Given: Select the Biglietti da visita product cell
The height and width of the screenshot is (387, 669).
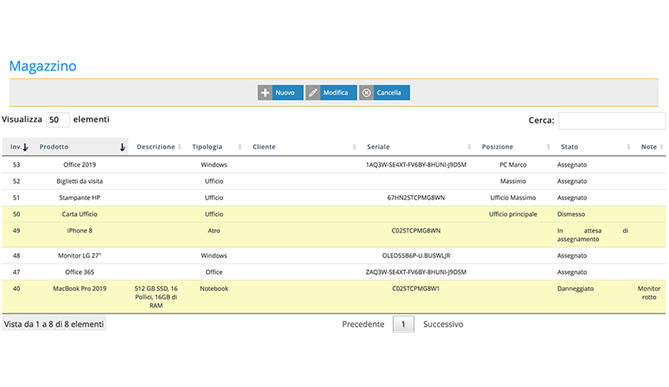Looking at the screenshot, I should (x=80, y=181).
